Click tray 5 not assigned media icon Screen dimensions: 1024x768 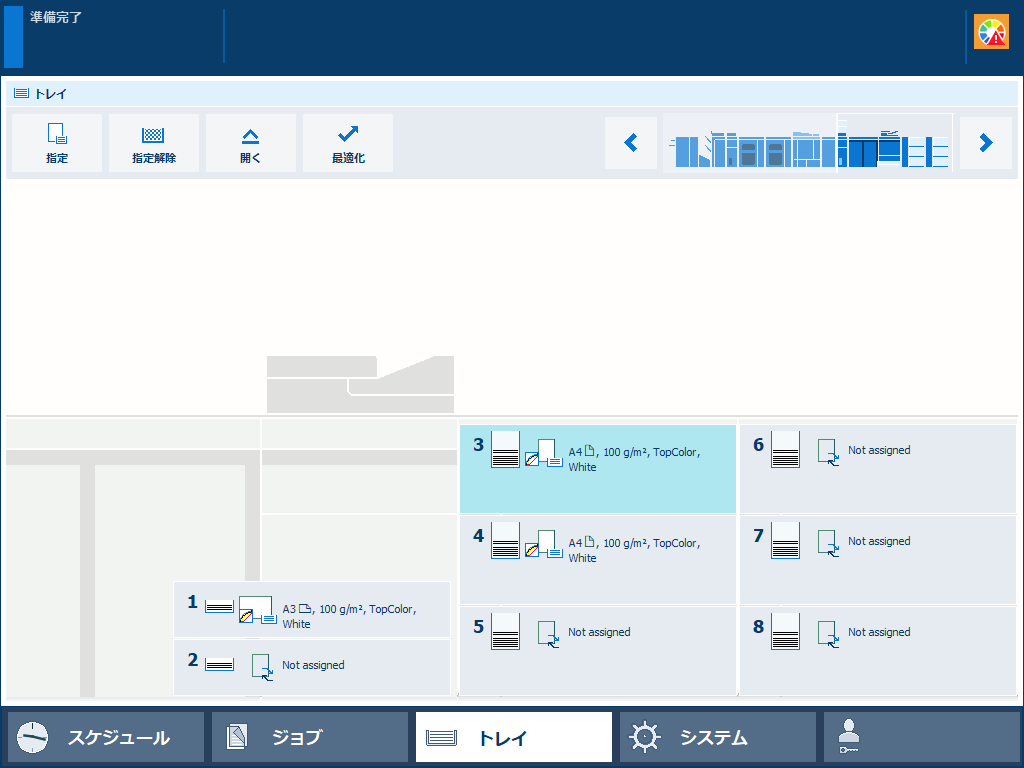pyautogui.click(x=549, y=634)
